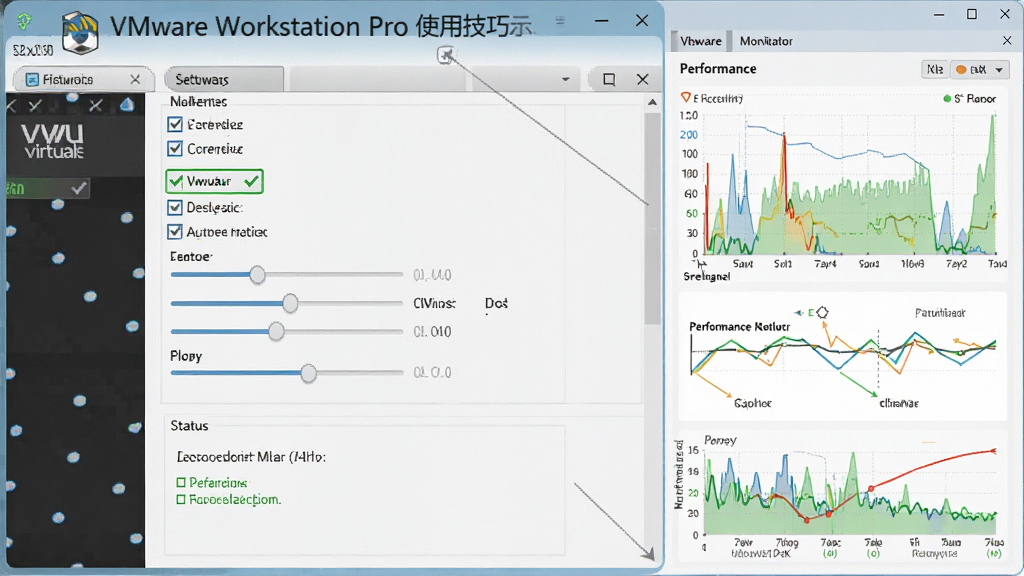Viewport: 1024px width, 576px height.
Task: Toggle the Ferenslee checkbox
Action: coord(175,124)
